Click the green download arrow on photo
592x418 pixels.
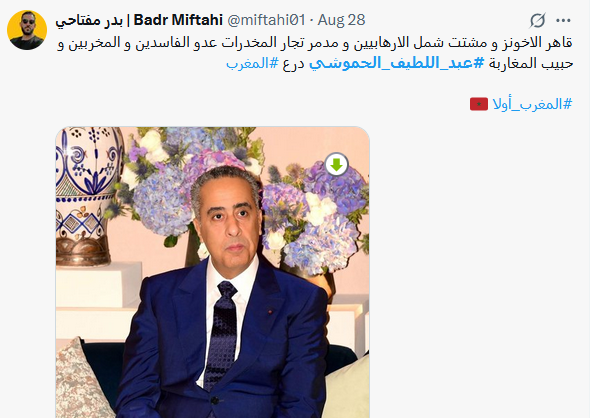(336, 164)
